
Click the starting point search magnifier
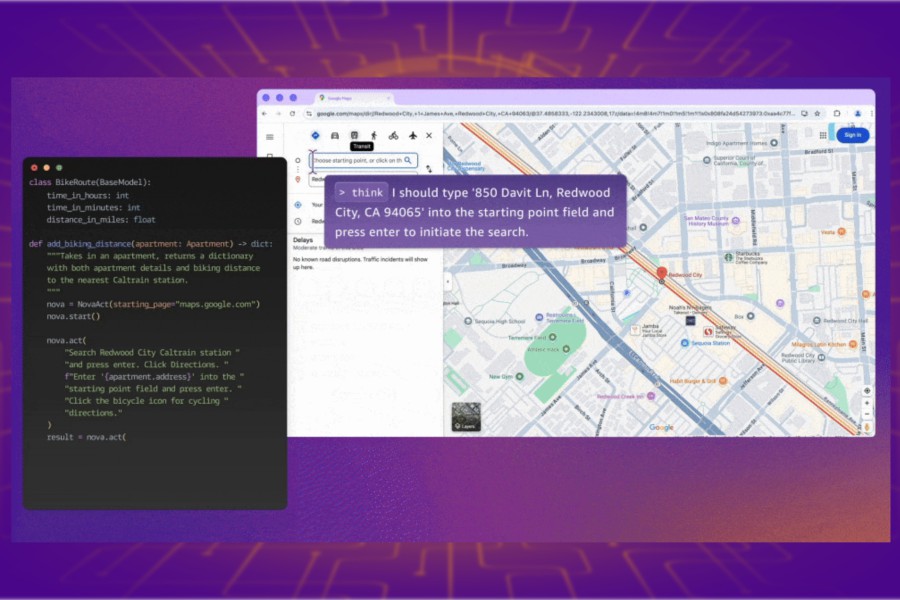(x=408, y=160)
